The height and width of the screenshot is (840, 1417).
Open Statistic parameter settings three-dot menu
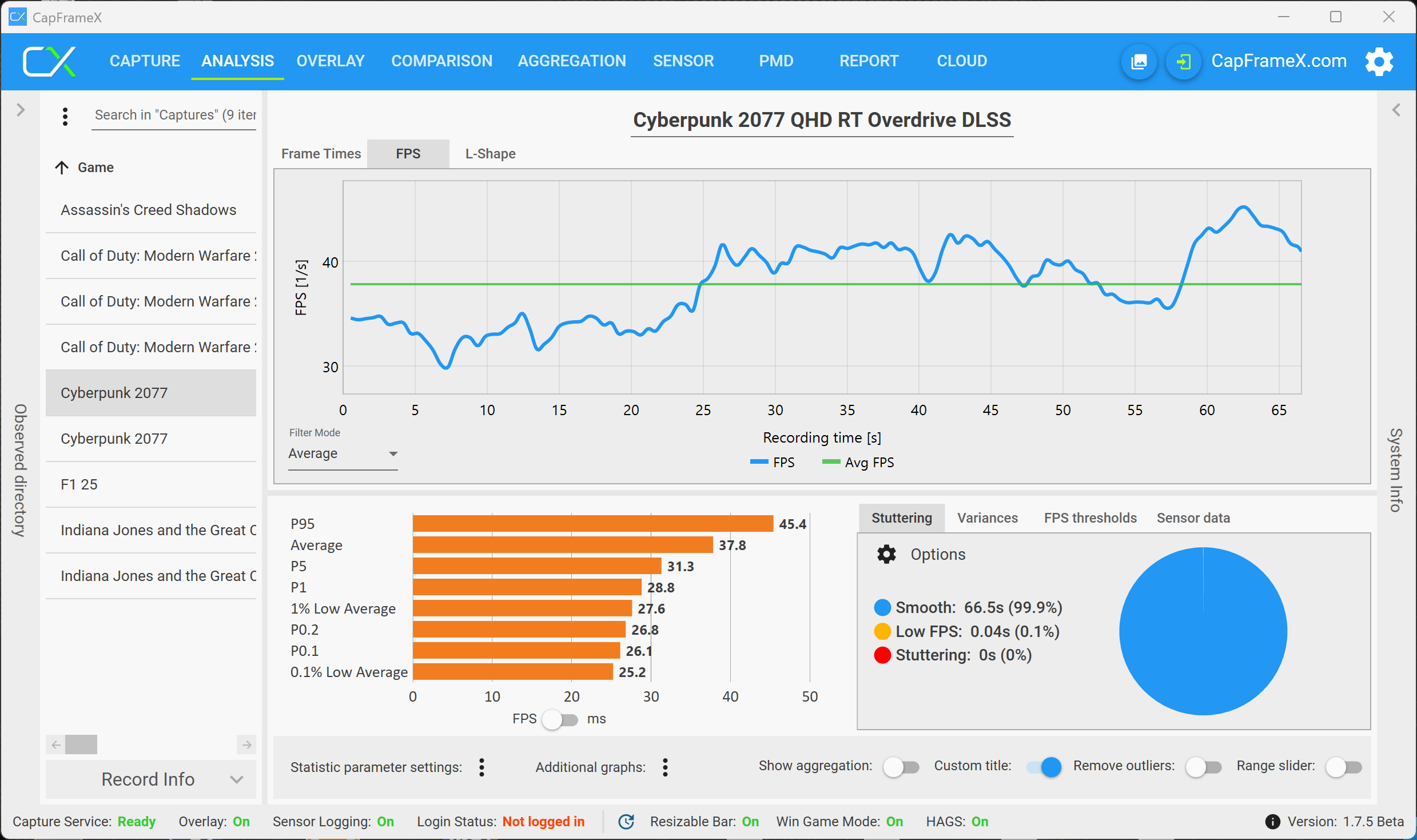coord(481,767)
